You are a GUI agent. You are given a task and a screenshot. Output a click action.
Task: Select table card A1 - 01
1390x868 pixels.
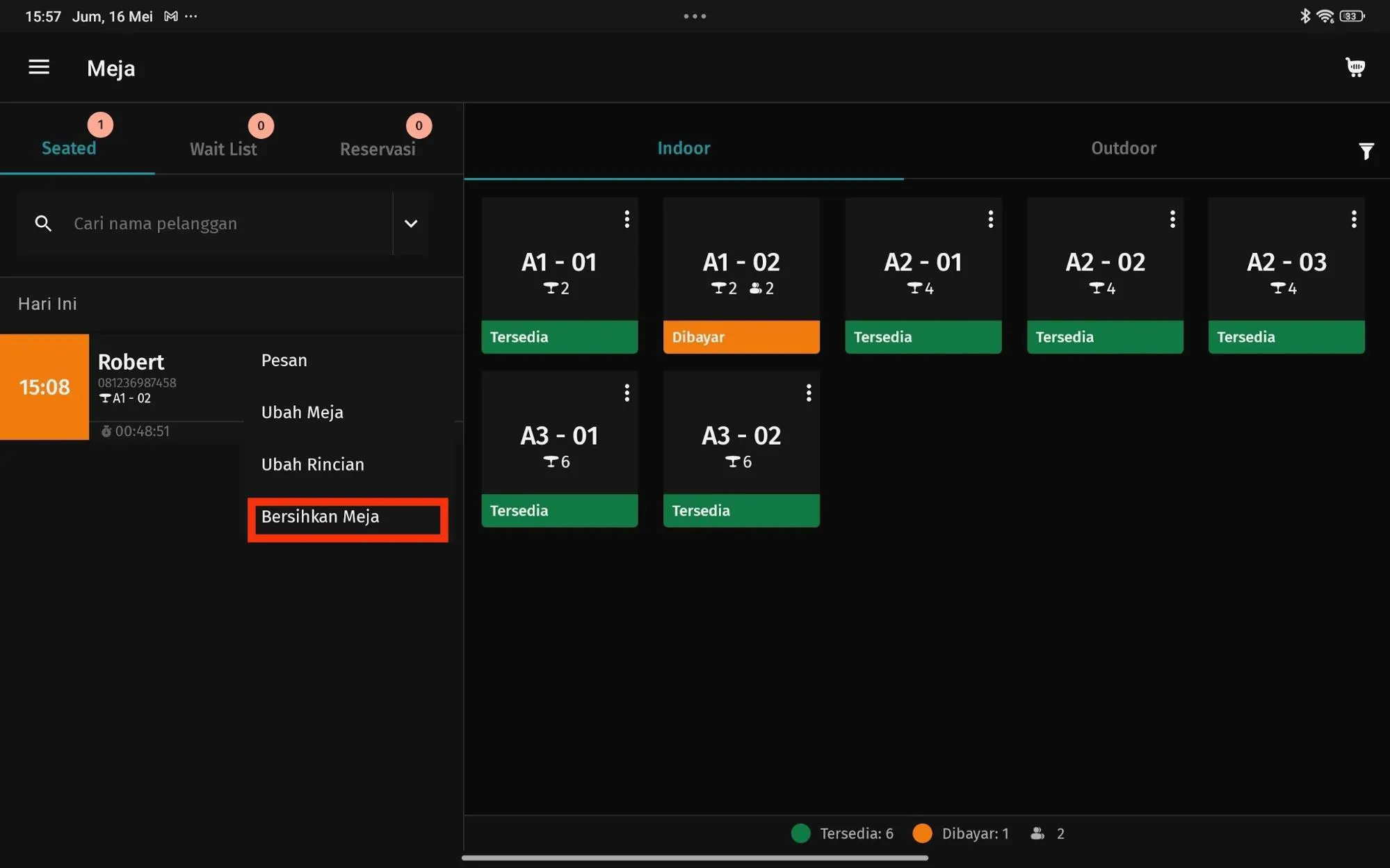(559, 275)
